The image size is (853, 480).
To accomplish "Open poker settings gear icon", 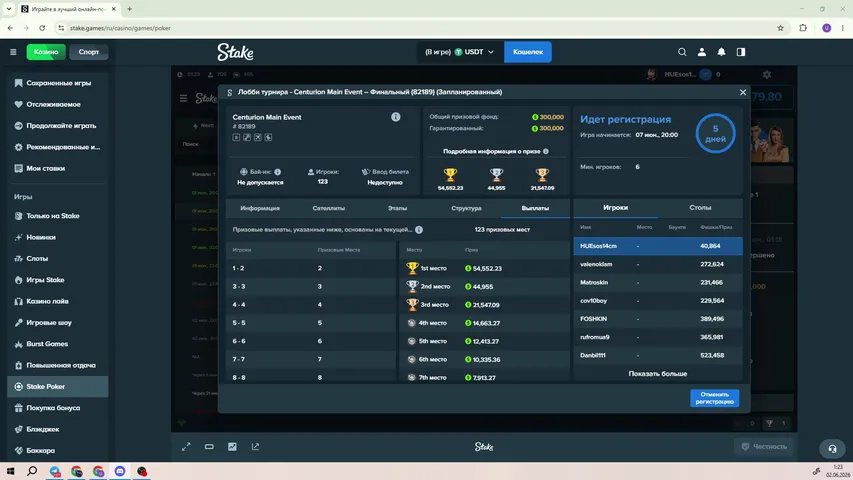I will coord(767,75).
